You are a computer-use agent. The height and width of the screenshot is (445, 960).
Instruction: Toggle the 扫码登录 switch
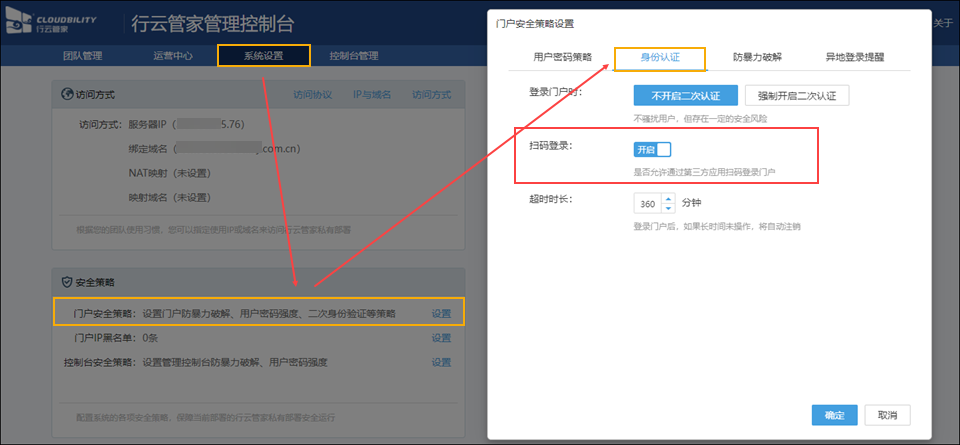[651, 149]
